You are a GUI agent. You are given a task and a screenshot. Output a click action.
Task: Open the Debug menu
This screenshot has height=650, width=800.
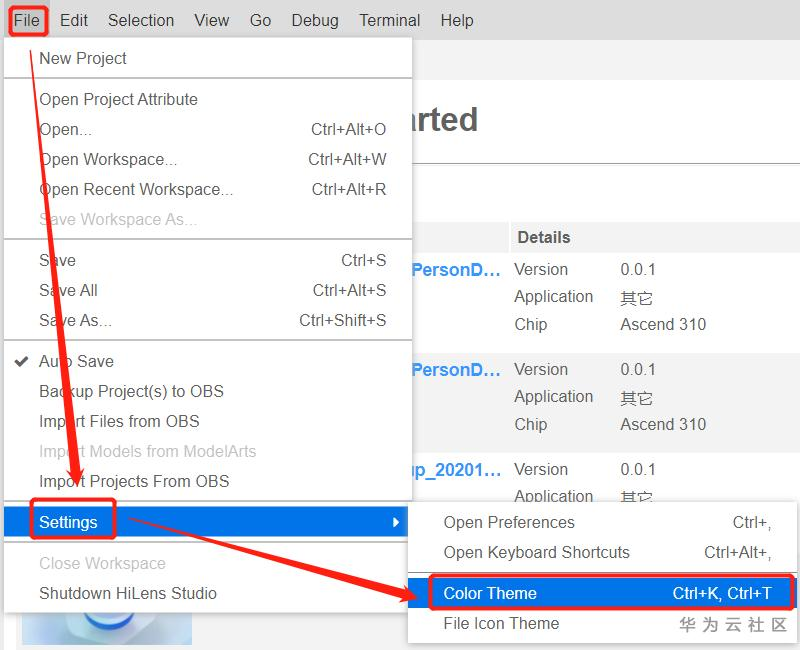tap(315, 20)
